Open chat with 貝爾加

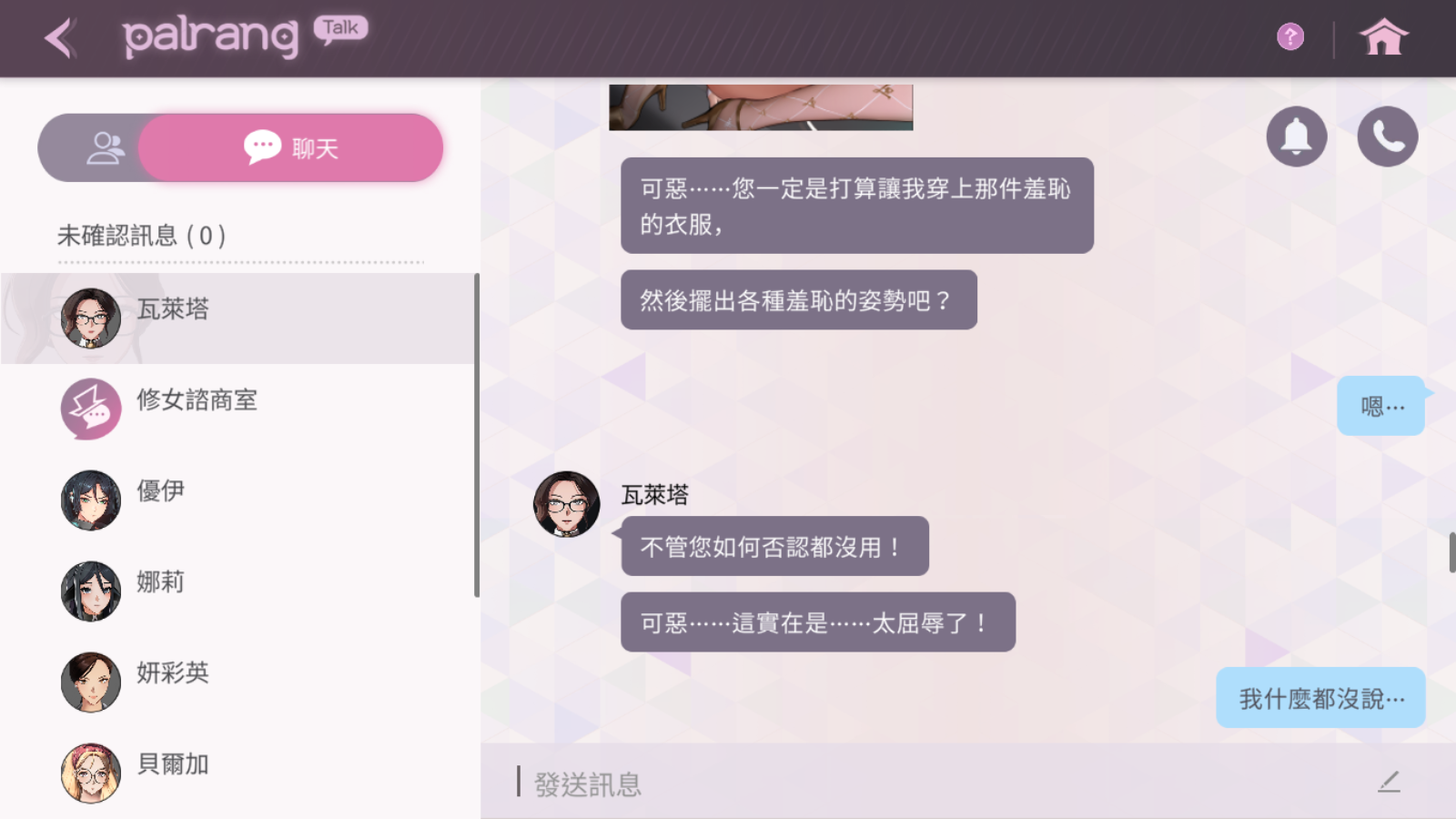pos(238,773)
